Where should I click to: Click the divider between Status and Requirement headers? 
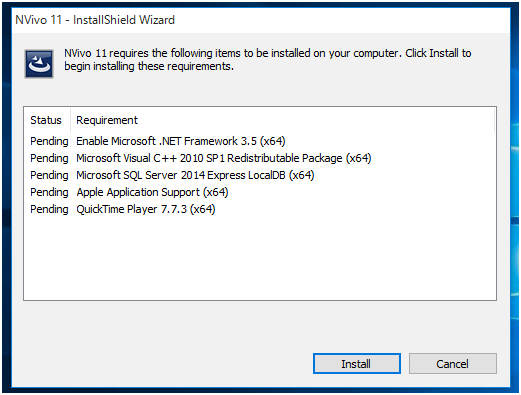(x=70, y=120)
